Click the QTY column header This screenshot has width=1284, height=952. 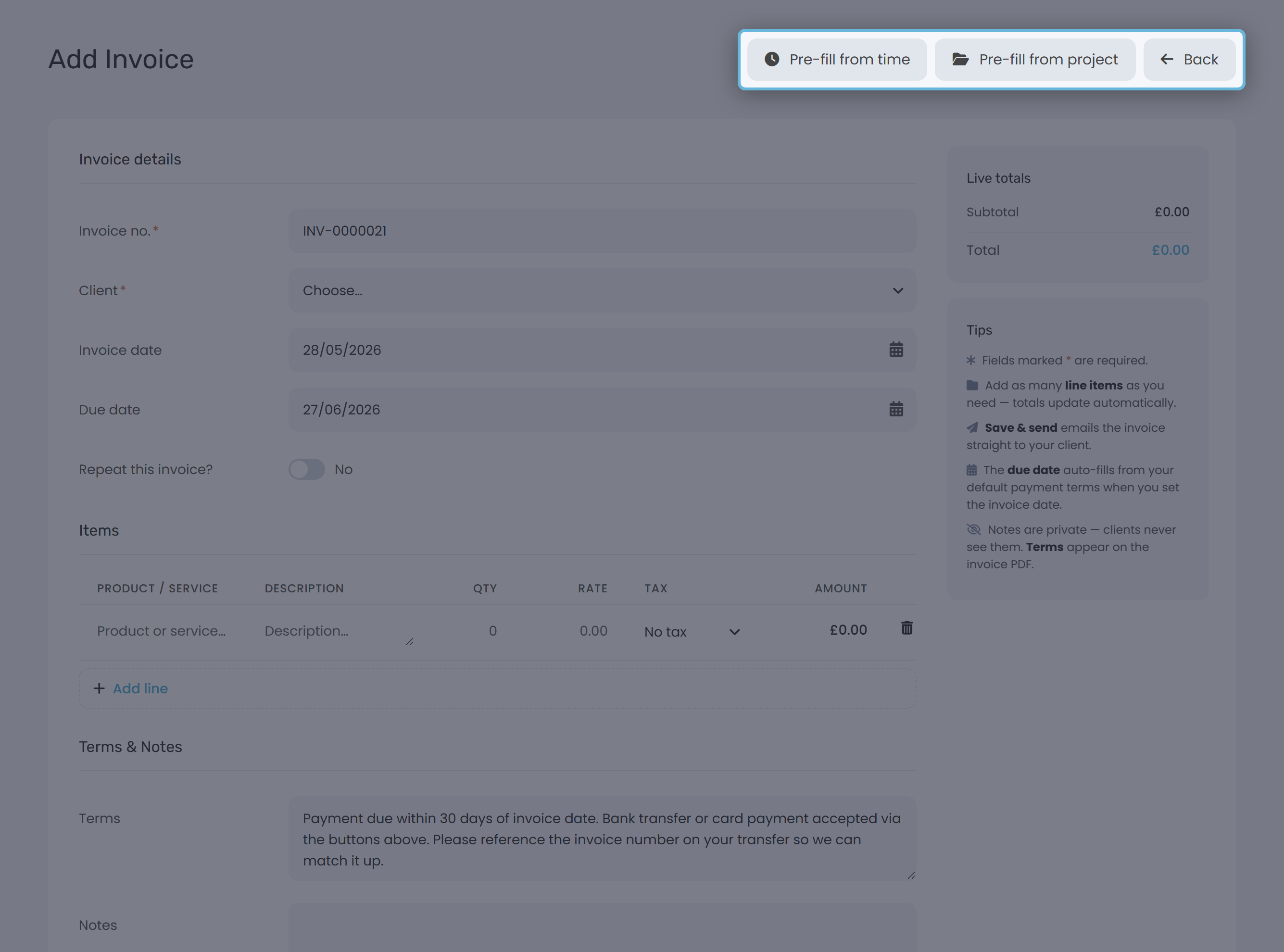point(485,589)
